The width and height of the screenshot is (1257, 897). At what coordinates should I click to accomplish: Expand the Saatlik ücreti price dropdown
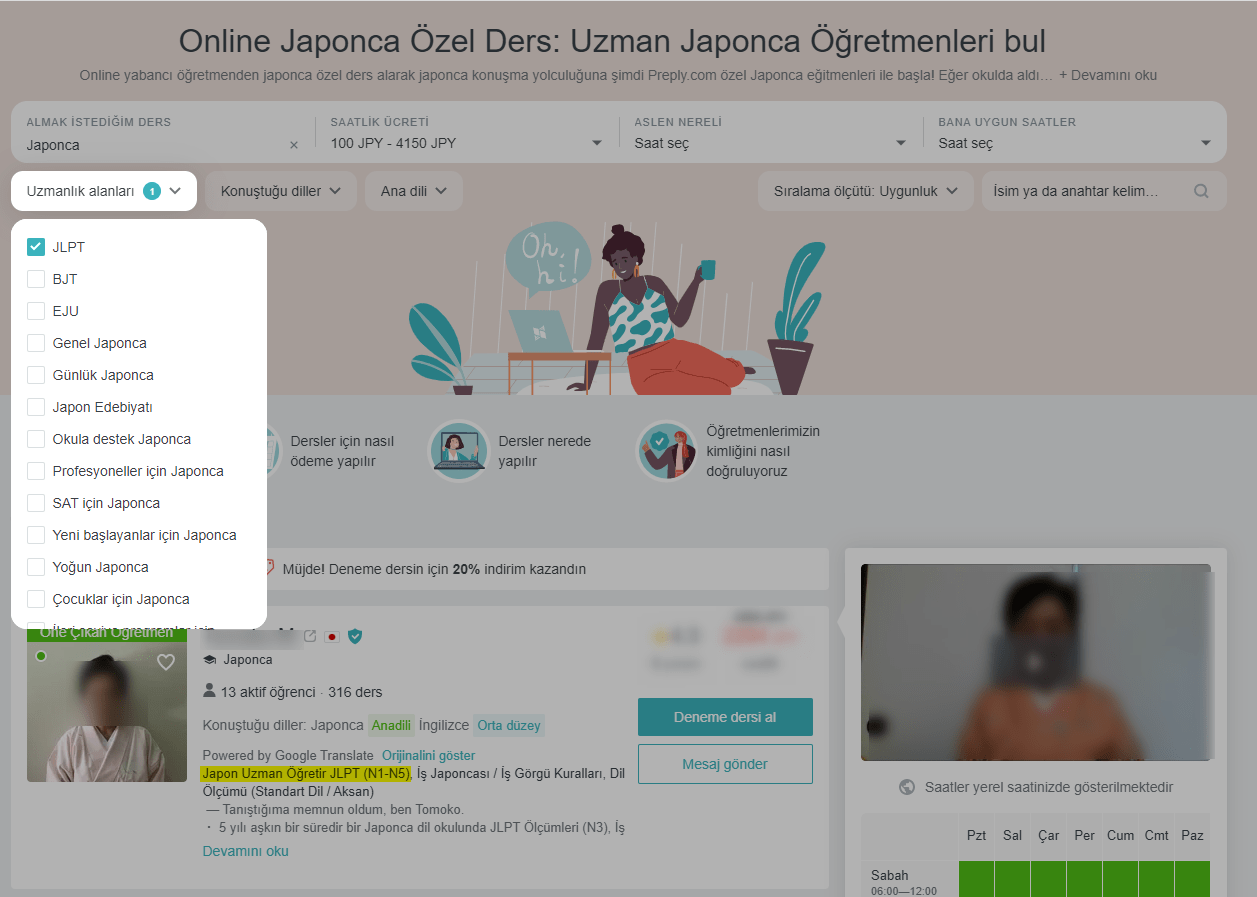coord(467,133)
